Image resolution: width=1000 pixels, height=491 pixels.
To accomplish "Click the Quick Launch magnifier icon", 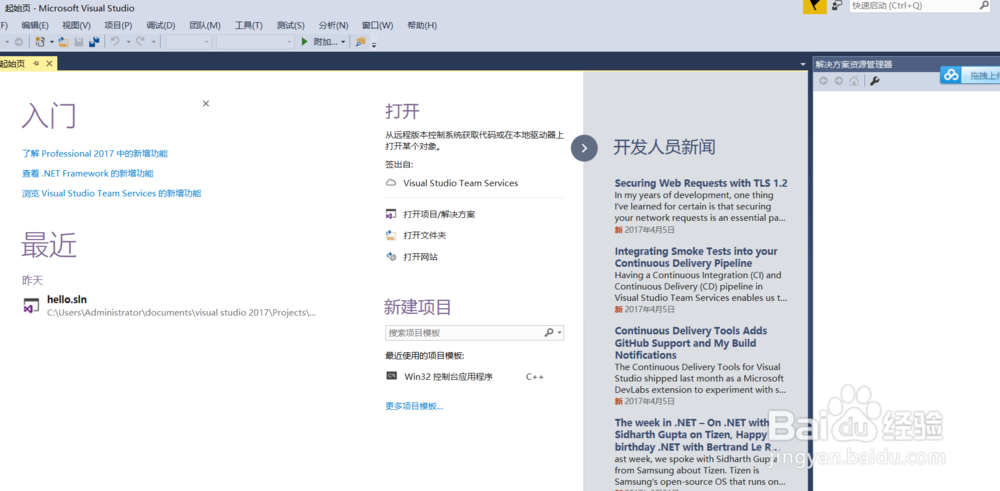I will [x=983, y=5].
